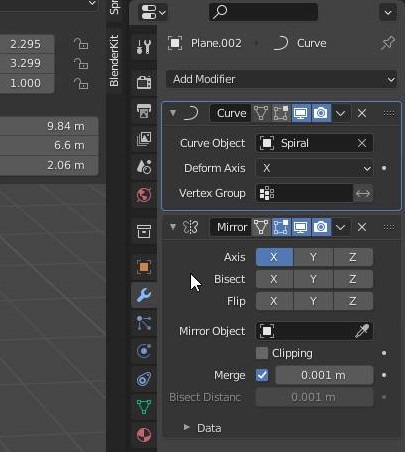This screenshot has height=452, width=405.
Task: Uncheck the Merge checkbox
Action: click(x=262, y=375)
